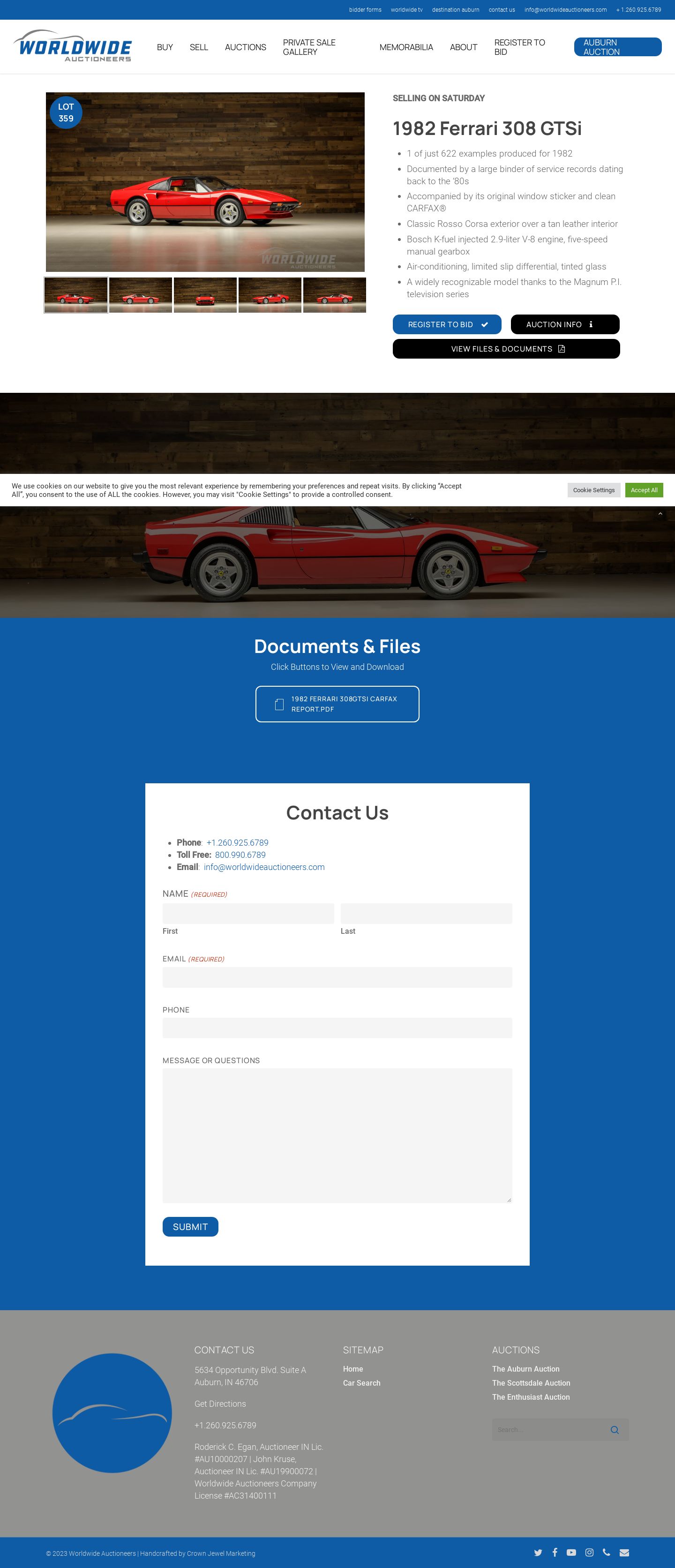
Task: Open Home in the sitemap
Action: 353,1369
